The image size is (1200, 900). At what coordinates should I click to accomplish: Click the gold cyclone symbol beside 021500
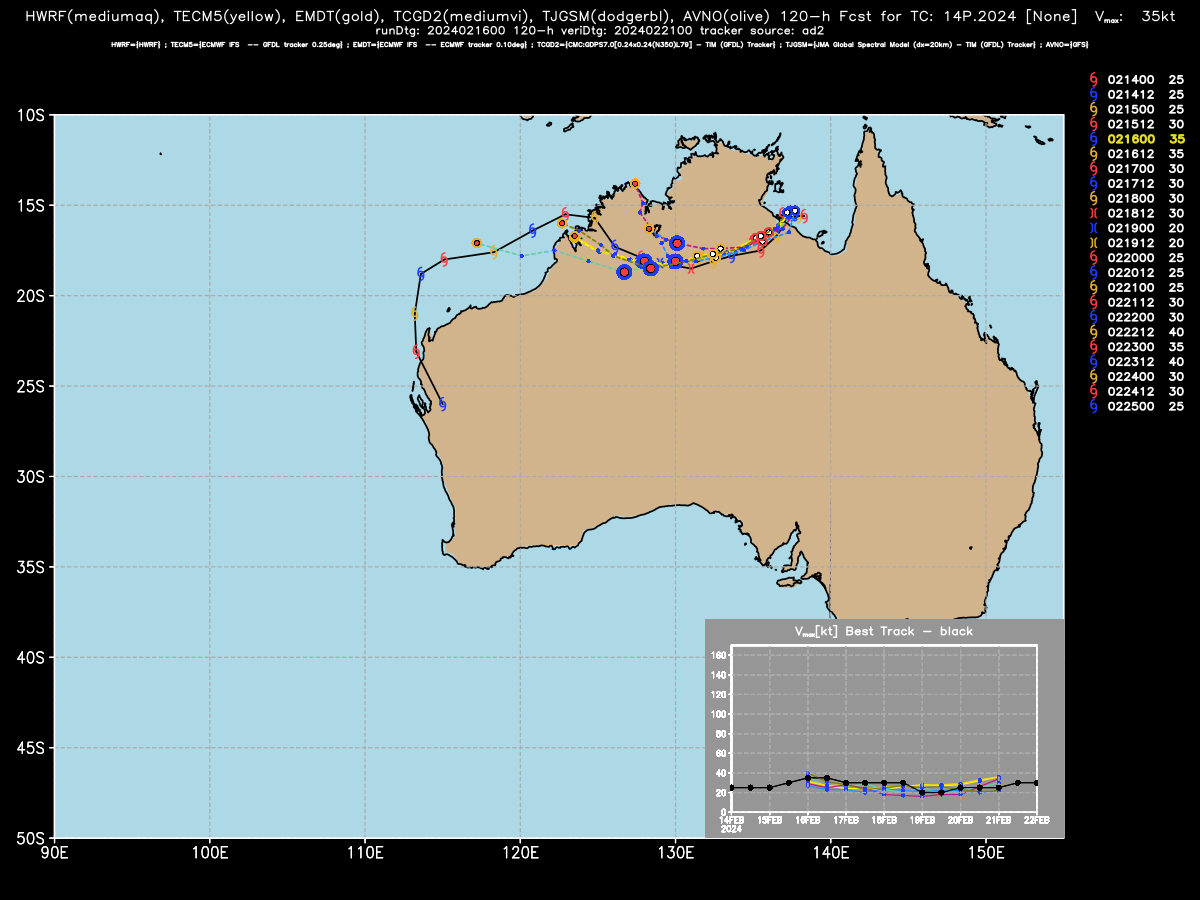pyautogui.click(x=1093, y=107)
